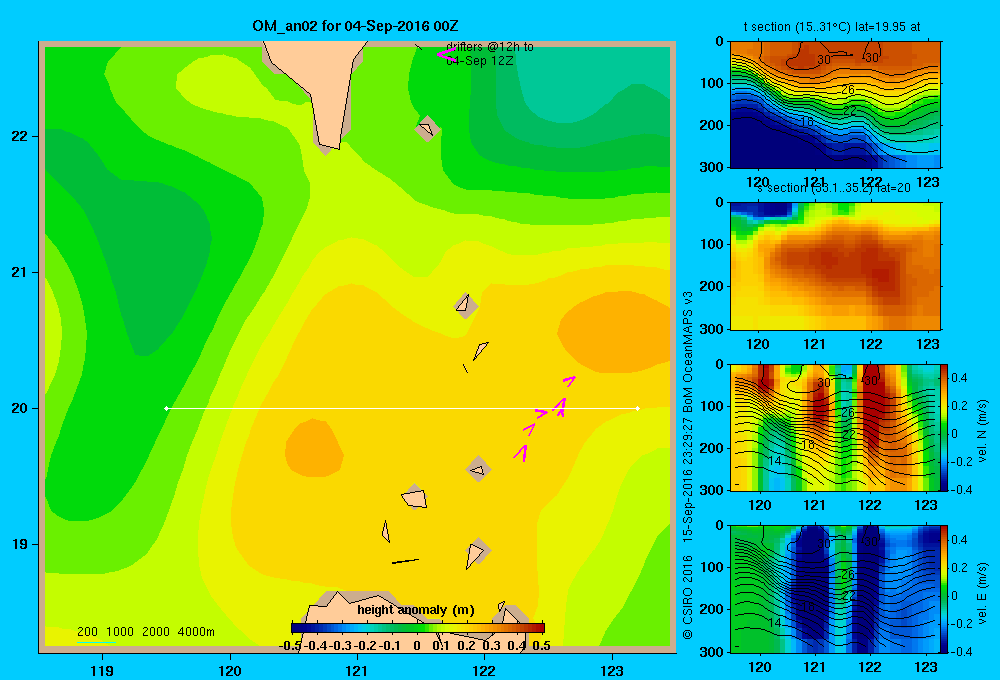Image resolution: width=1000 pixels, height=680 pixels.
Task: Click the "26" contour label in the temperature section
Action: click(848, 90)
